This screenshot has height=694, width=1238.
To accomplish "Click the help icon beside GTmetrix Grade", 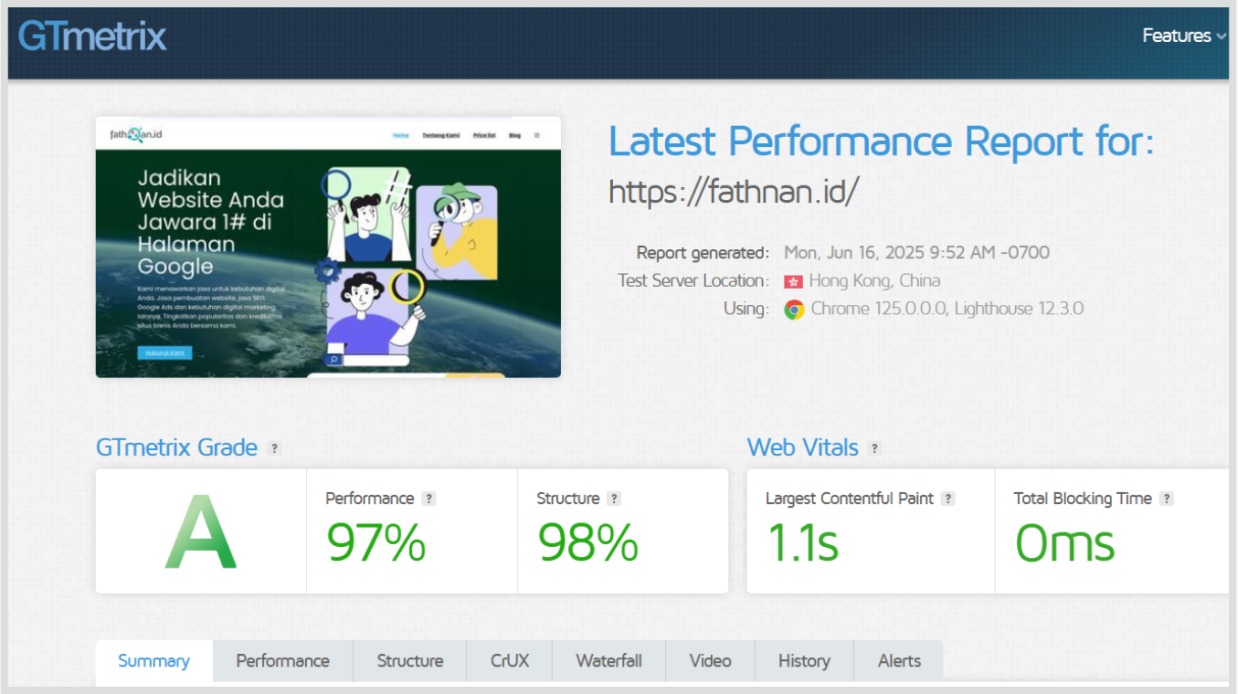I will pos(275,449).
